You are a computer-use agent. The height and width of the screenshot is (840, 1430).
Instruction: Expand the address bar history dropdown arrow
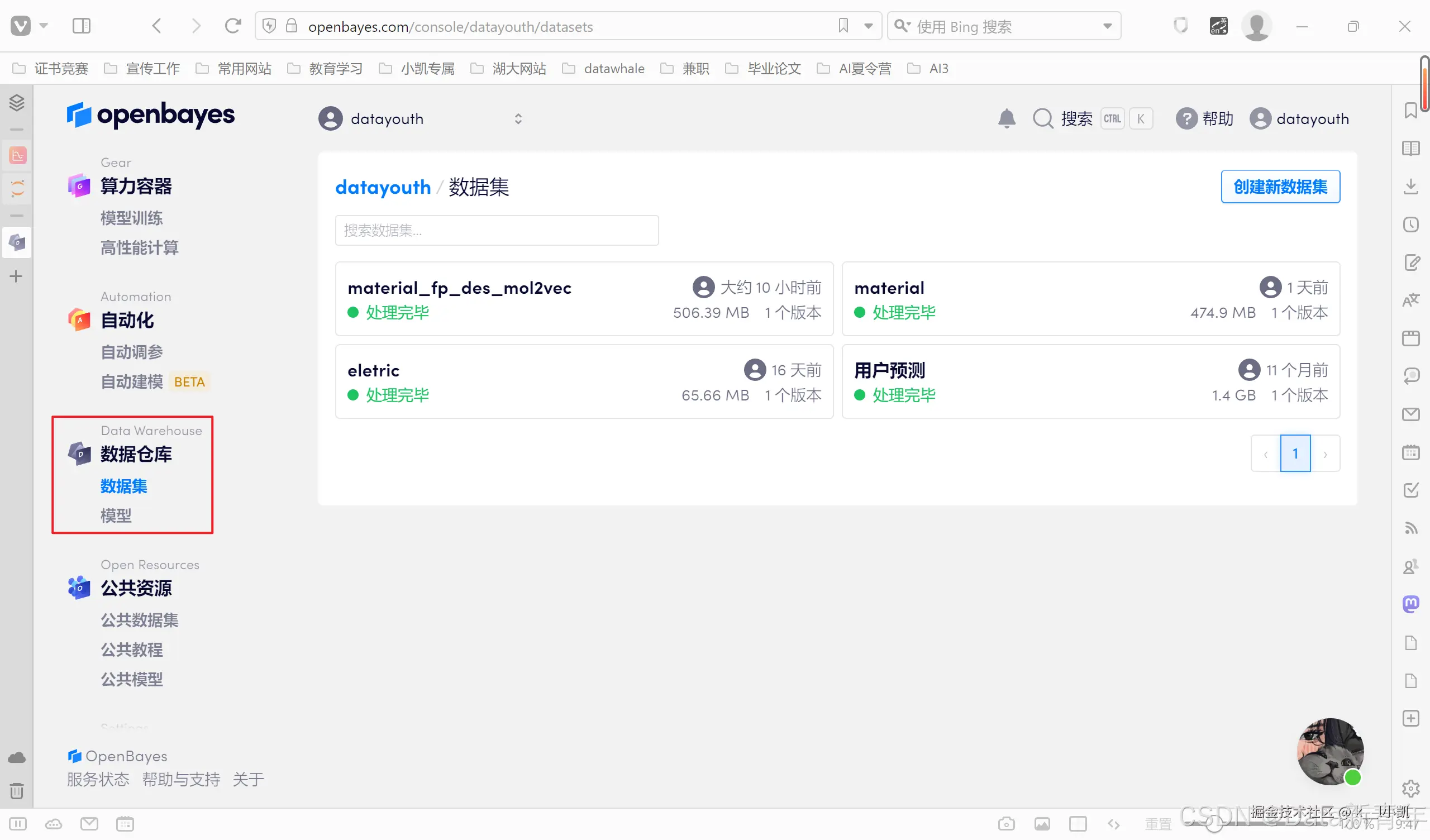pos(868,26)
